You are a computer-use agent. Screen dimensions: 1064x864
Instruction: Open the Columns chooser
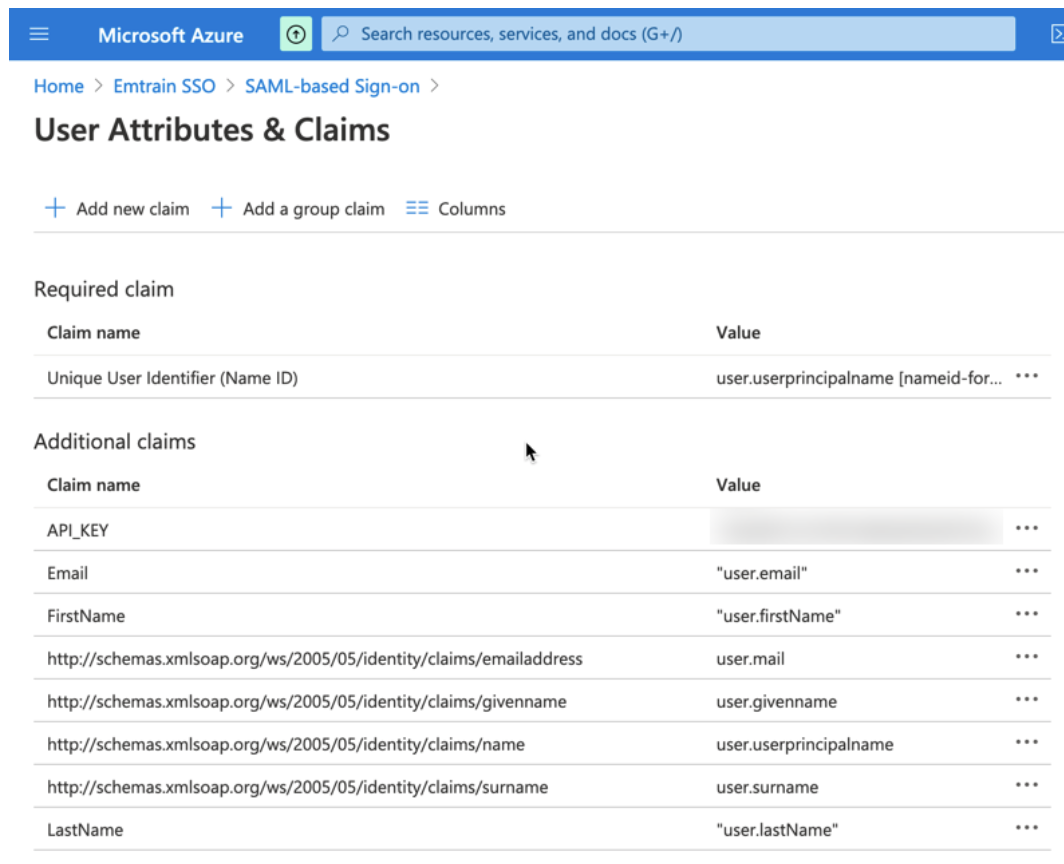click(456, 209)
